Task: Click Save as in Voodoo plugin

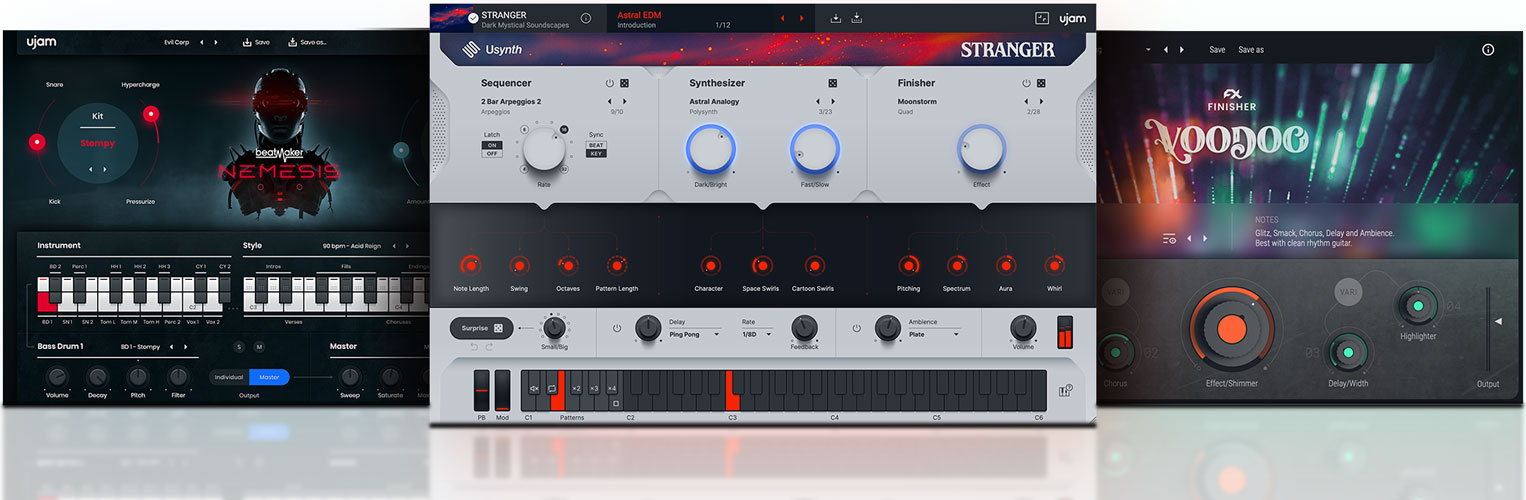Action: 1251,50
